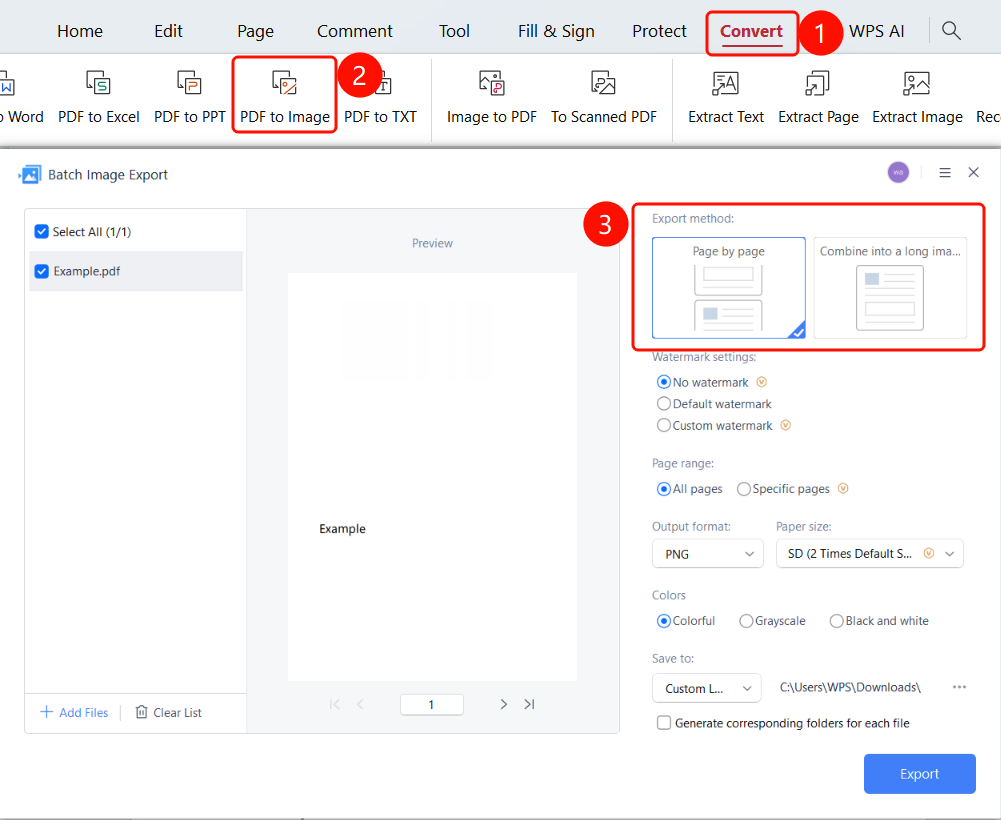Add more files with Add Files

(74, 712)
